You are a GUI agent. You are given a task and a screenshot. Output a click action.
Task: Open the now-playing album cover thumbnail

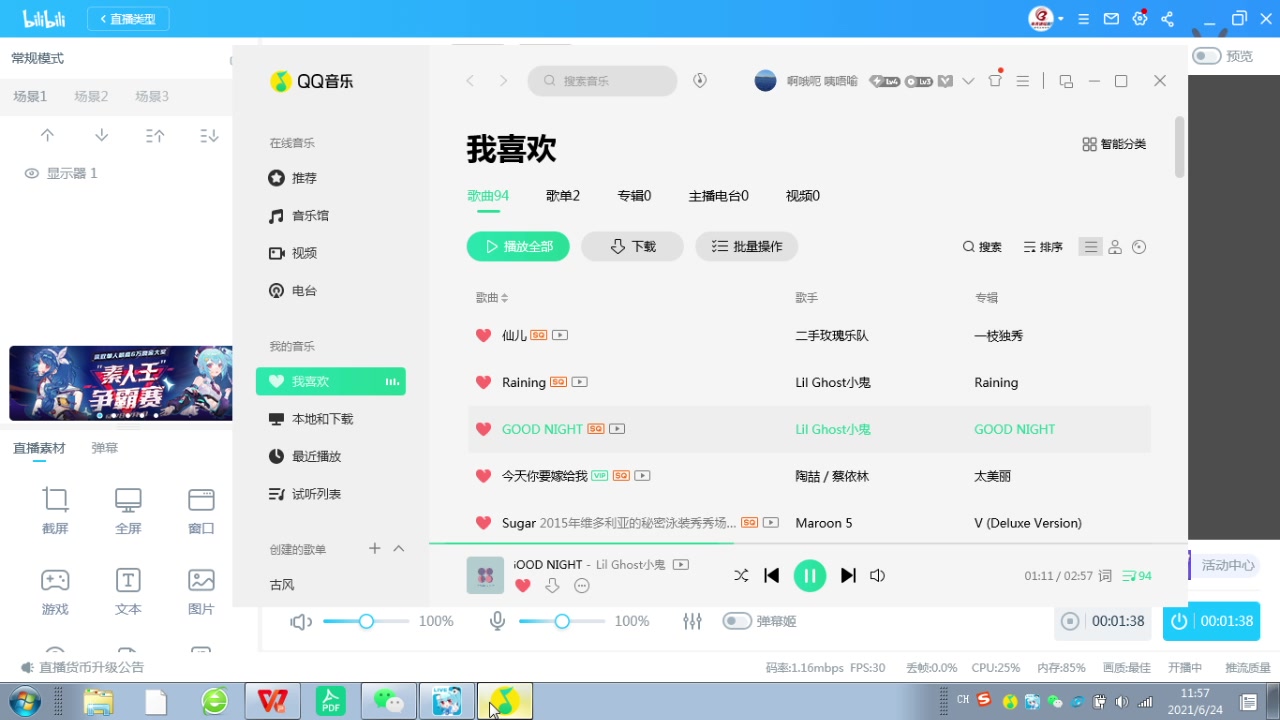485,575
